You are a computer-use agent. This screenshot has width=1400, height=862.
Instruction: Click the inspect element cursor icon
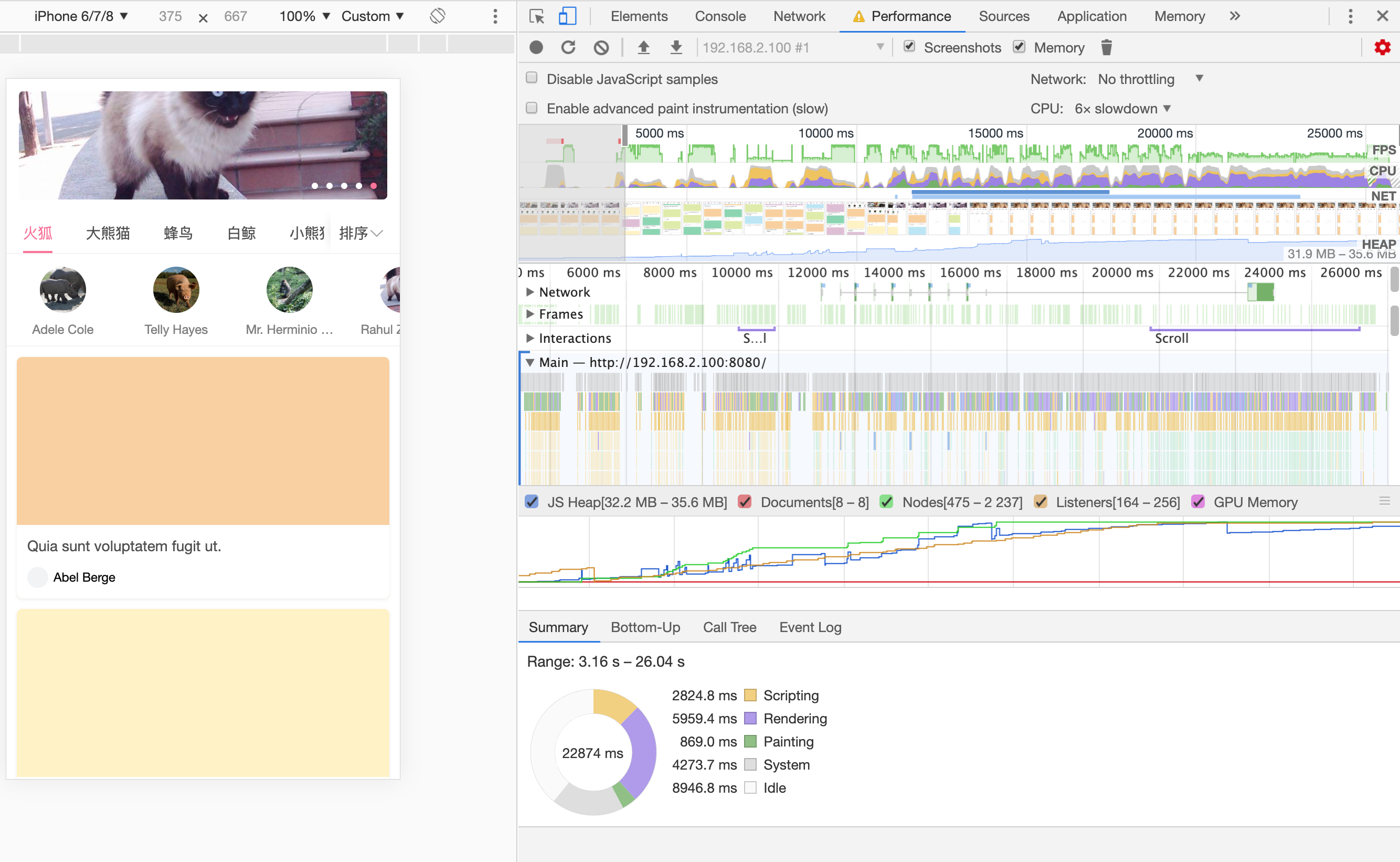[536, 16]
